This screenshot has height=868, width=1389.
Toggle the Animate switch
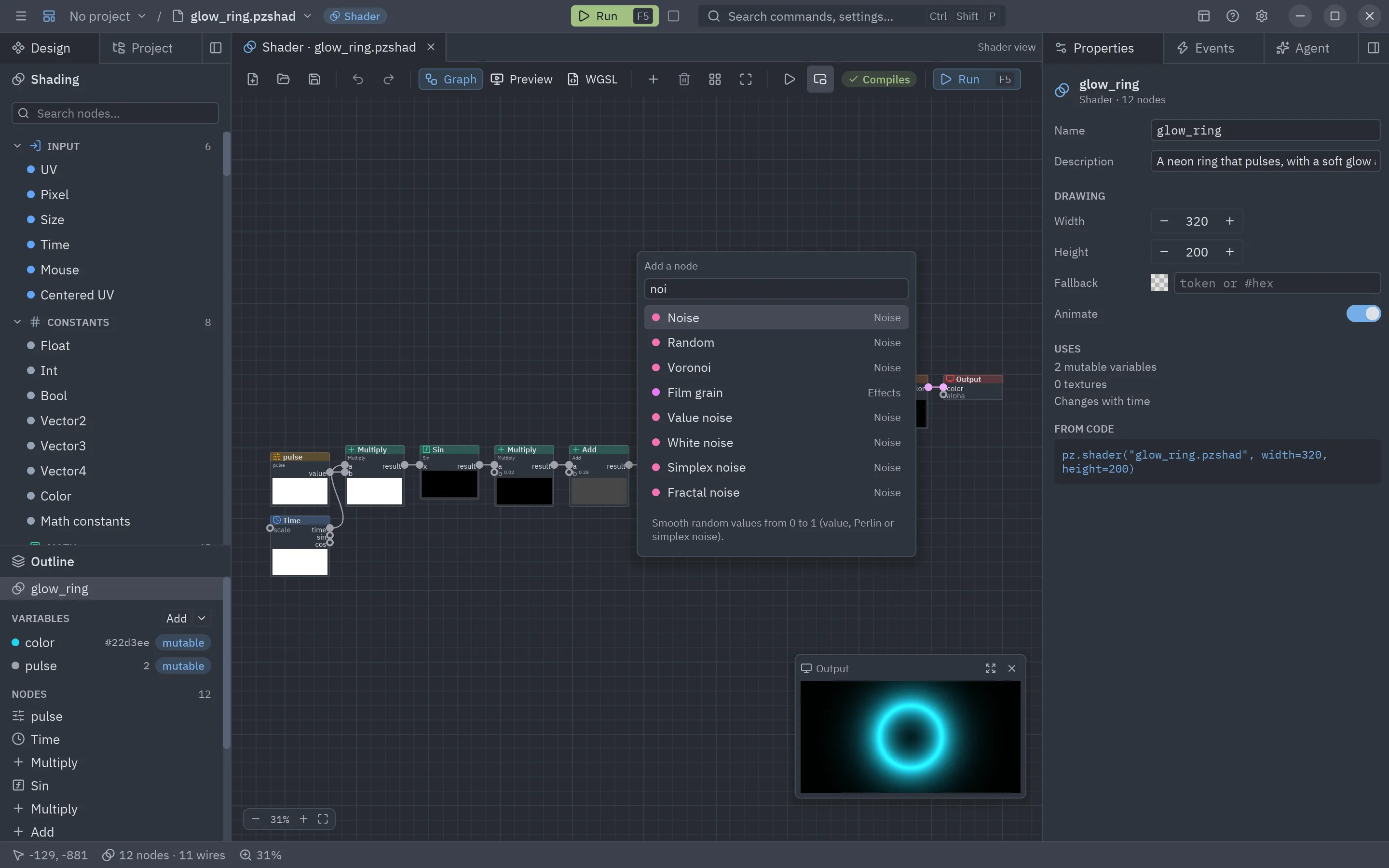click(1363, 313)
